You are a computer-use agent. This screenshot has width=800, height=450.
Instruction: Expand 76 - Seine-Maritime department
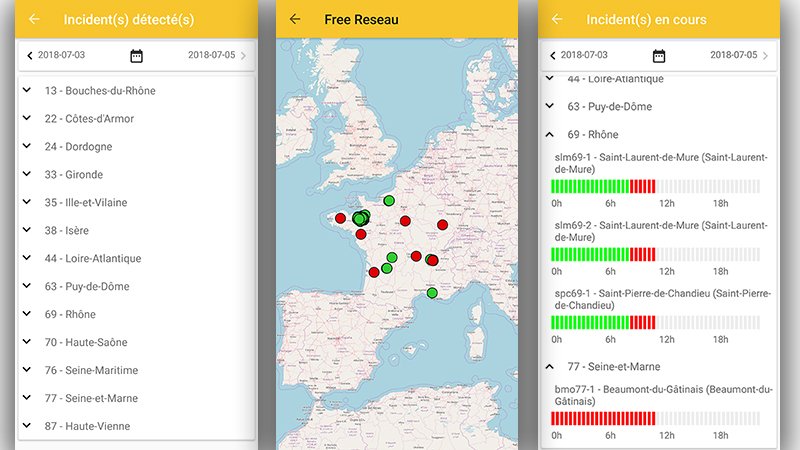[x=137, y=370]
